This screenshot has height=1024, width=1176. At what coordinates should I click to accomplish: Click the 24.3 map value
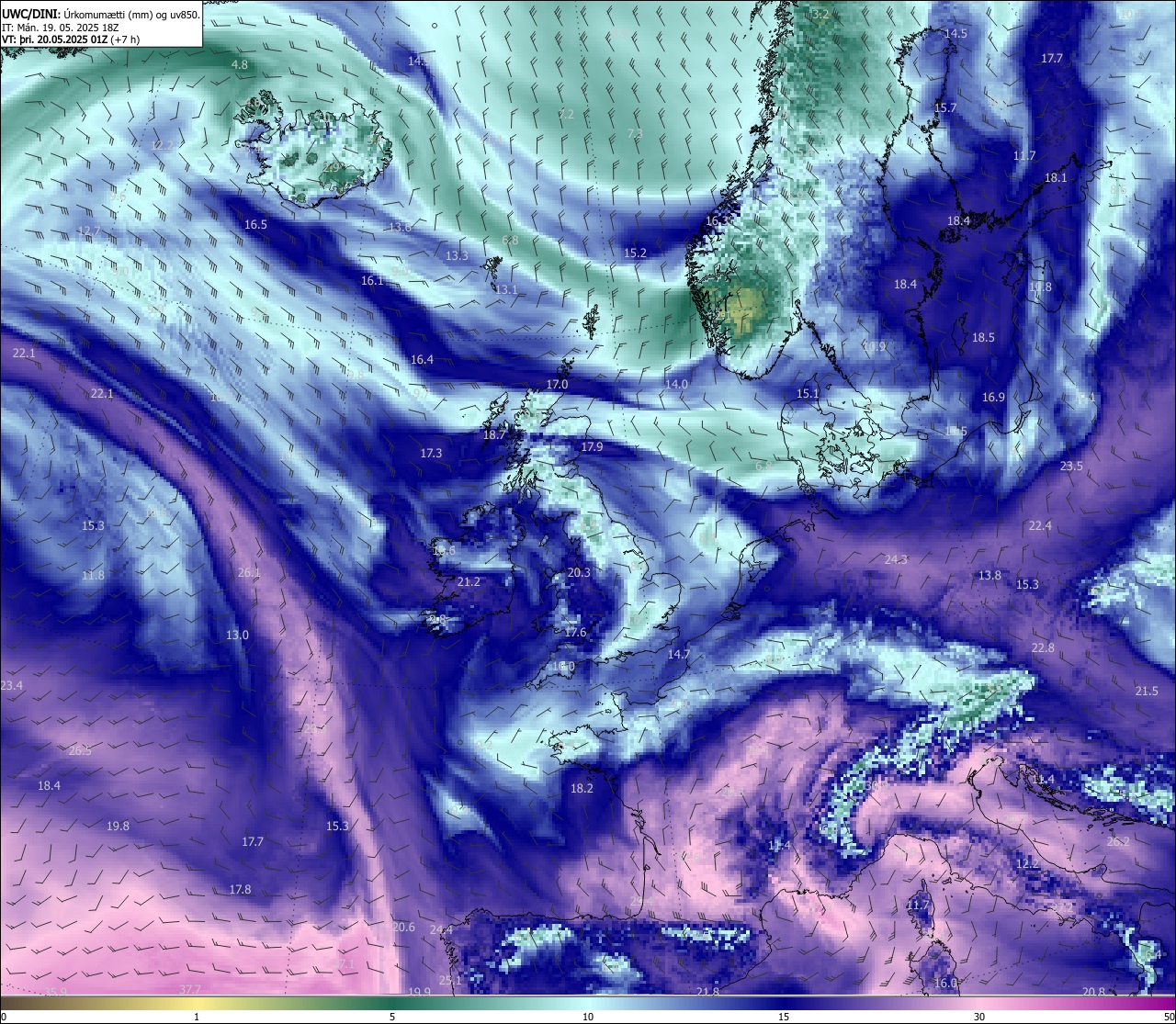[x=896, y=560]
